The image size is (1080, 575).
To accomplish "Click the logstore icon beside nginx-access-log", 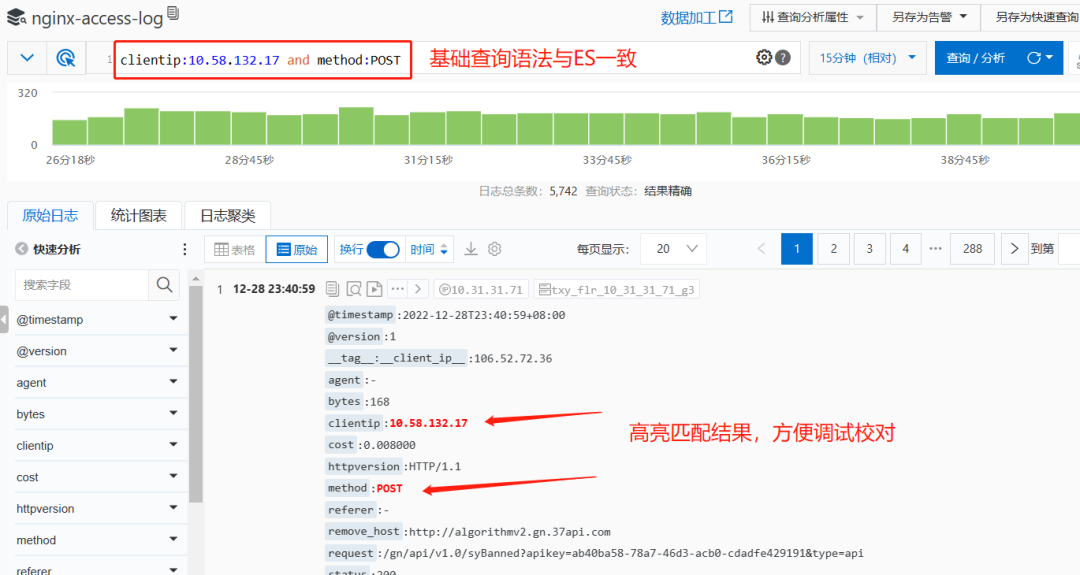I will 16,17.
